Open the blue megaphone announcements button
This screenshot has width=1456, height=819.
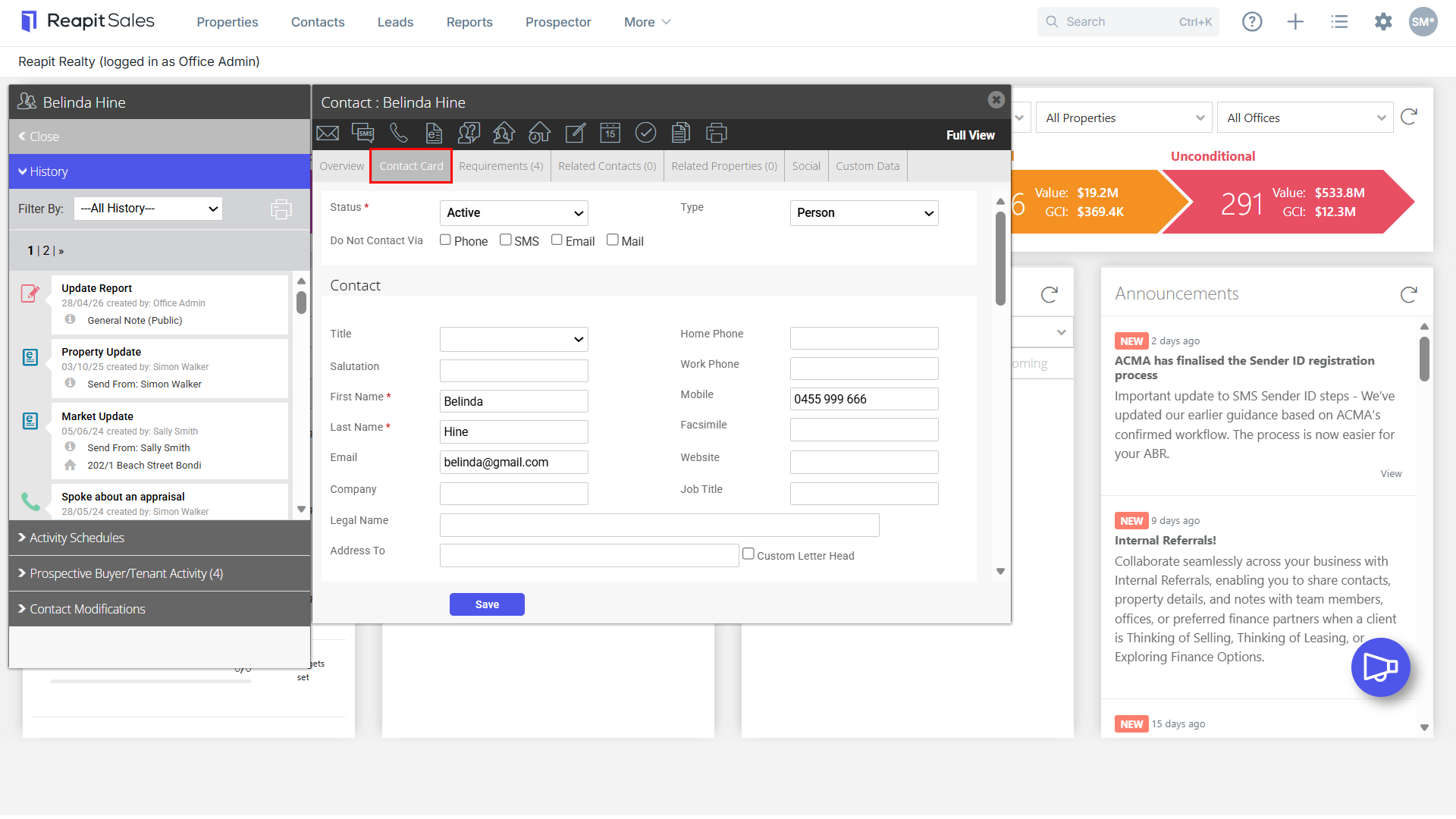(x=1380, y=667)
